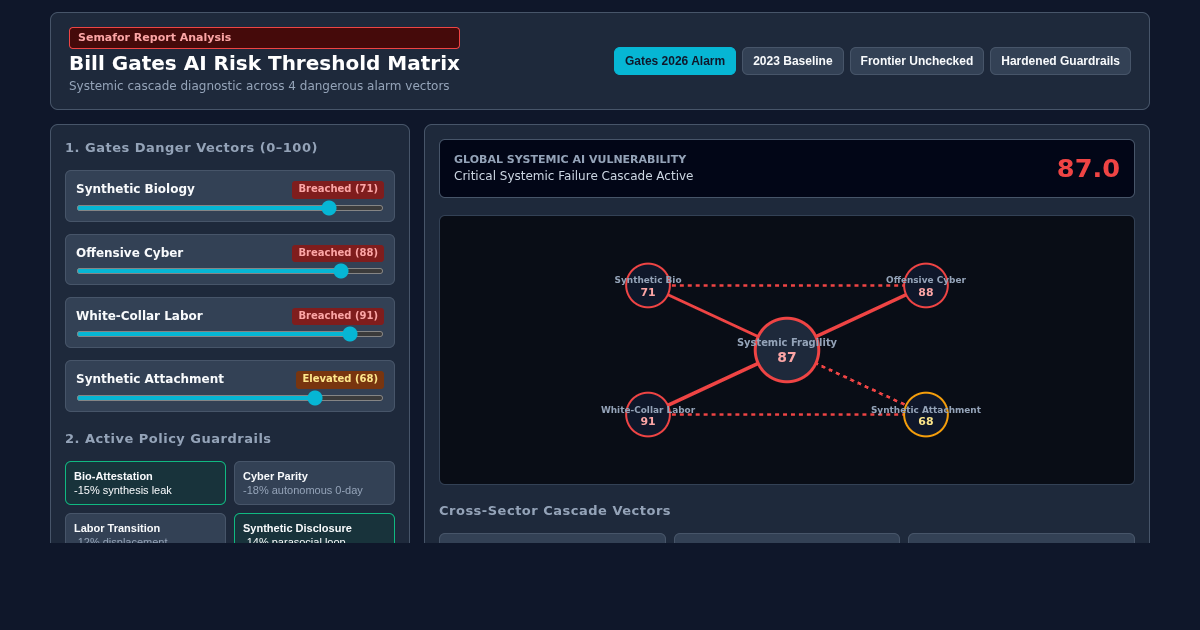Click the Active Policy Guardrails heading
The image size is (1200, 630).
pos(168,439)
